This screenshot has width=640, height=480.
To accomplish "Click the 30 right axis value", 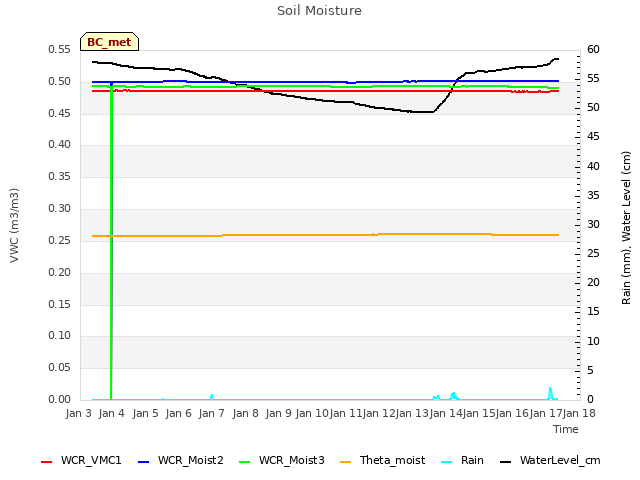I will click(x=593, y=224).
